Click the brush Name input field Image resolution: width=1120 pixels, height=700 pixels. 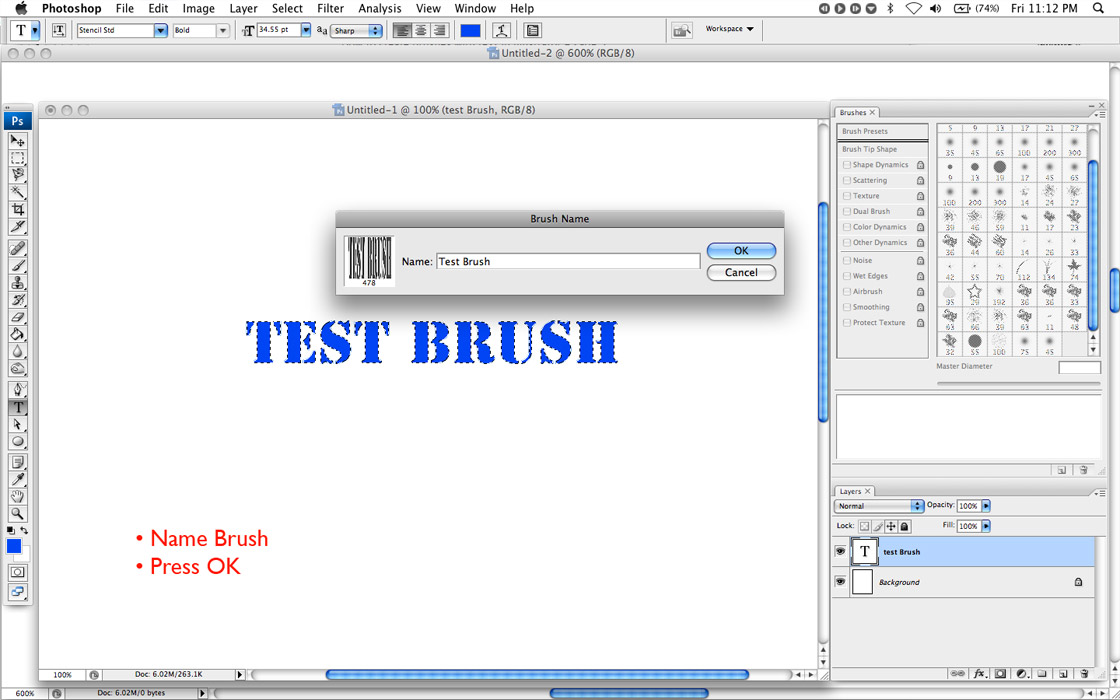[568, 261]
